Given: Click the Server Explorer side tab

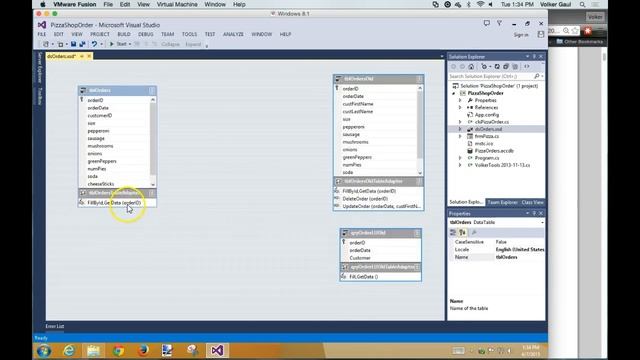Looking at the screenshot, I should [x=40, y=67].
